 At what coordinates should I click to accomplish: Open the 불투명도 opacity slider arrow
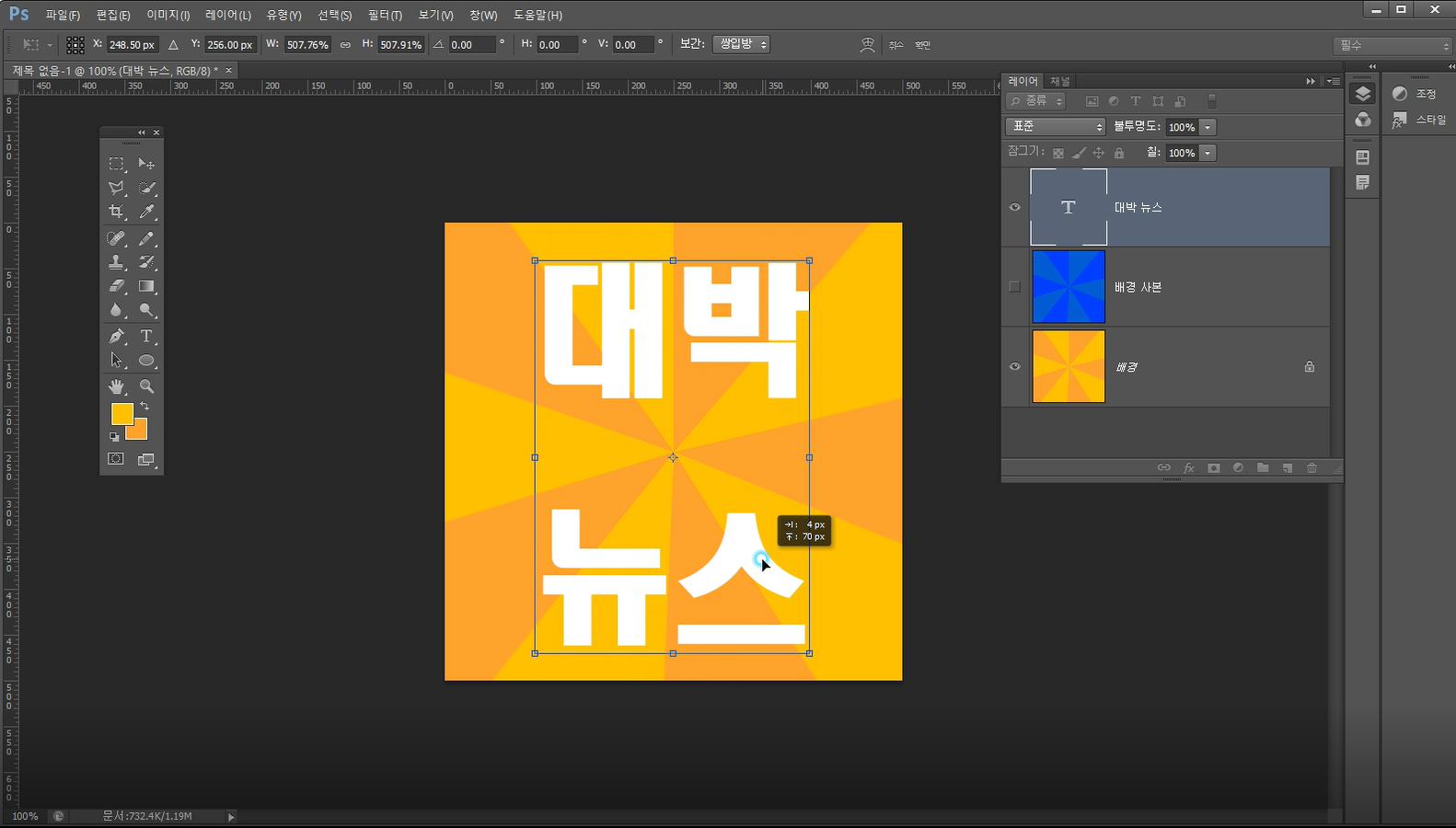(x=1208, y=127)
